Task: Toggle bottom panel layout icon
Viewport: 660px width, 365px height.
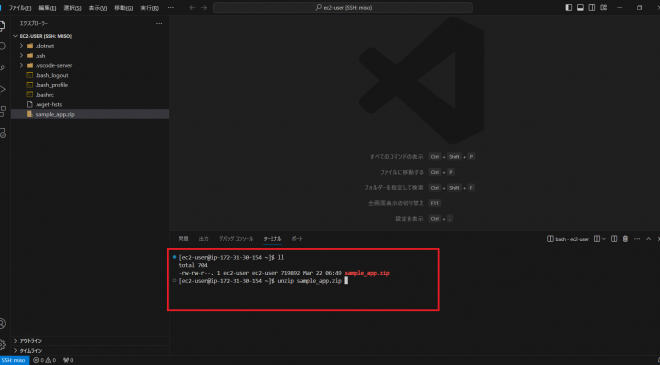Action: 580,8
